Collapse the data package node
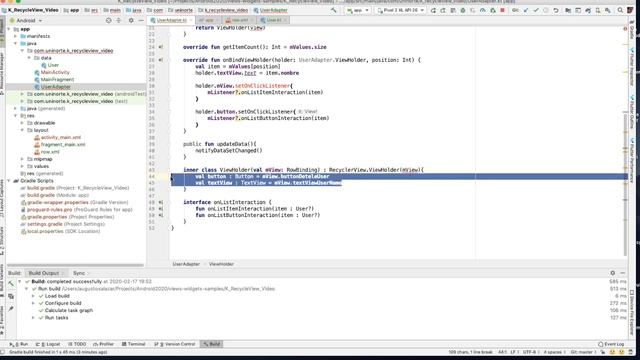Viewport: 640px width, 360px height. [x=29, y=58]
